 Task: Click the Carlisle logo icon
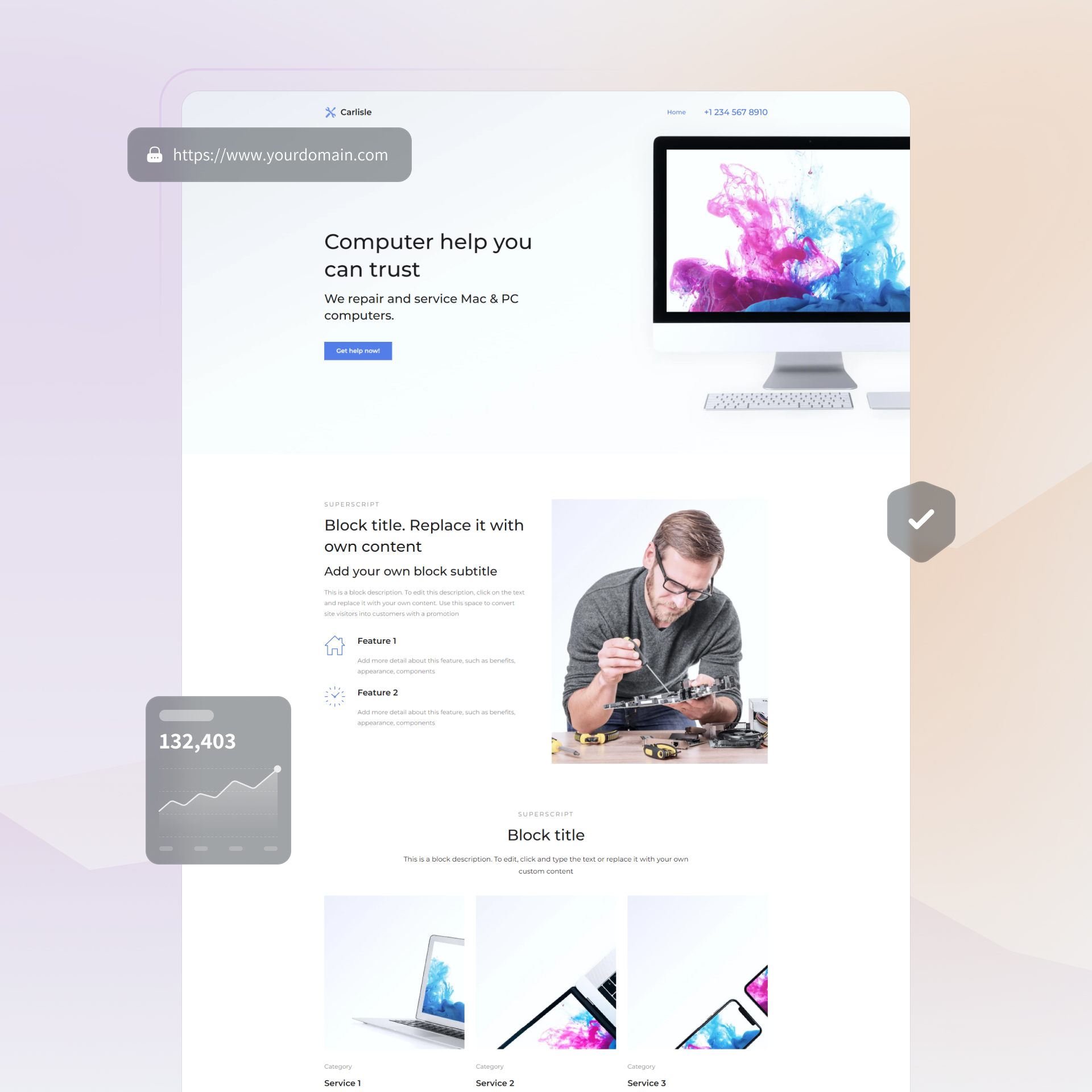327,111
